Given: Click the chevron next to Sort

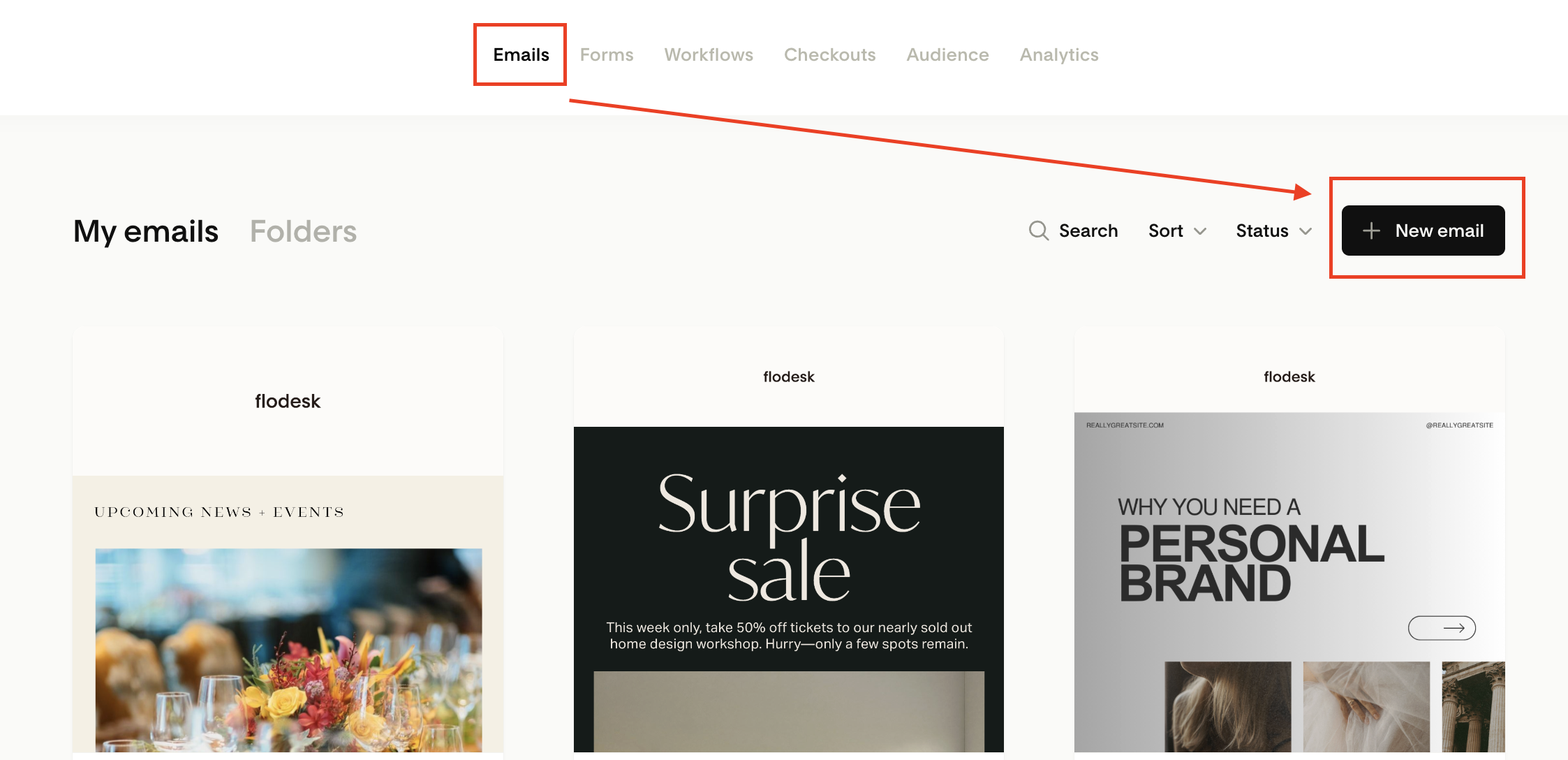Looking at the screenshot, I should coord(1200,231).
